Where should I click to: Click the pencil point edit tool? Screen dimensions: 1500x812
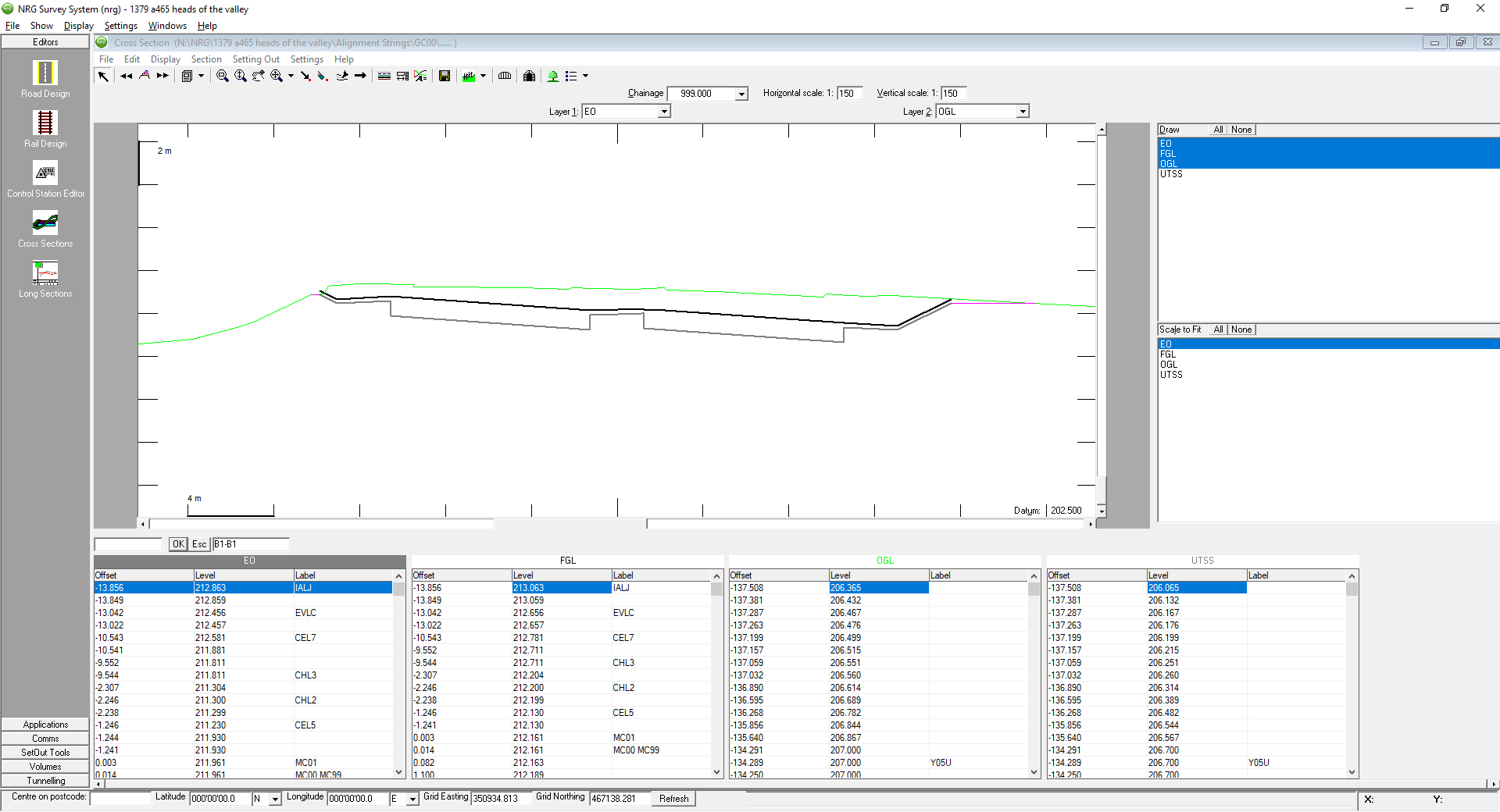(323, 76)
